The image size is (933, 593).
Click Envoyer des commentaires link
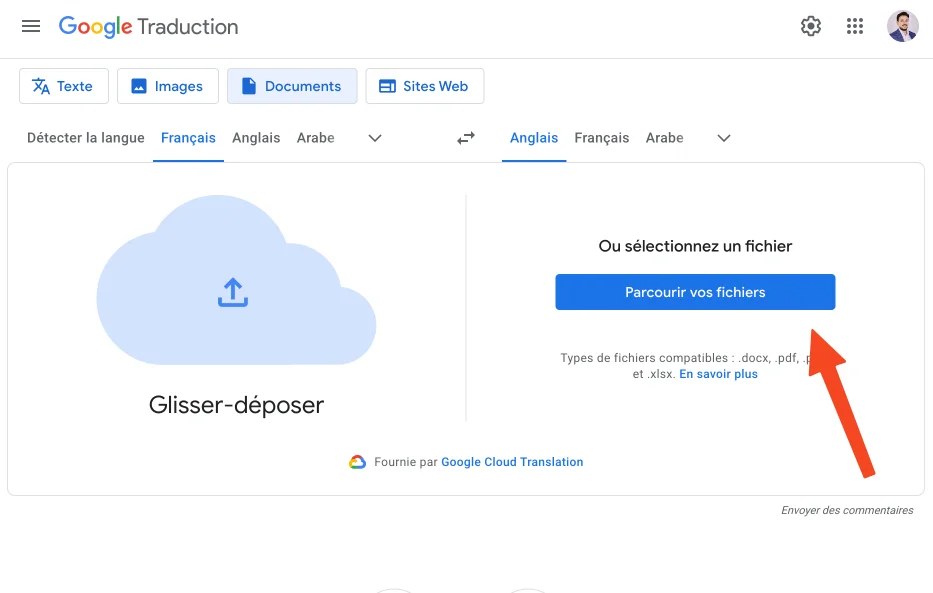(847, 510)
